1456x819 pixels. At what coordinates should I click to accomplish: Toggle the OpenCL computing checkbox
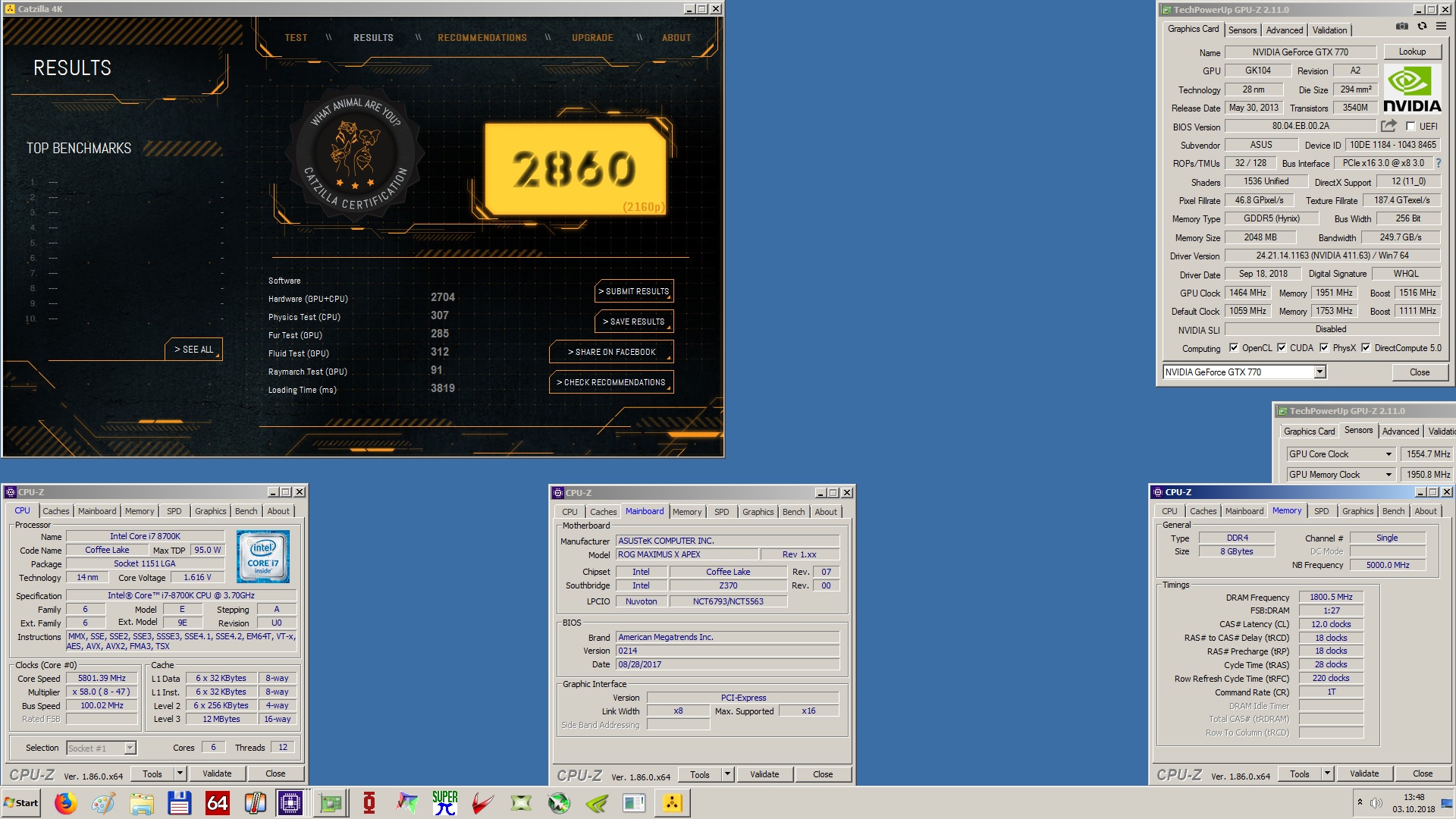pos(1234,348)
